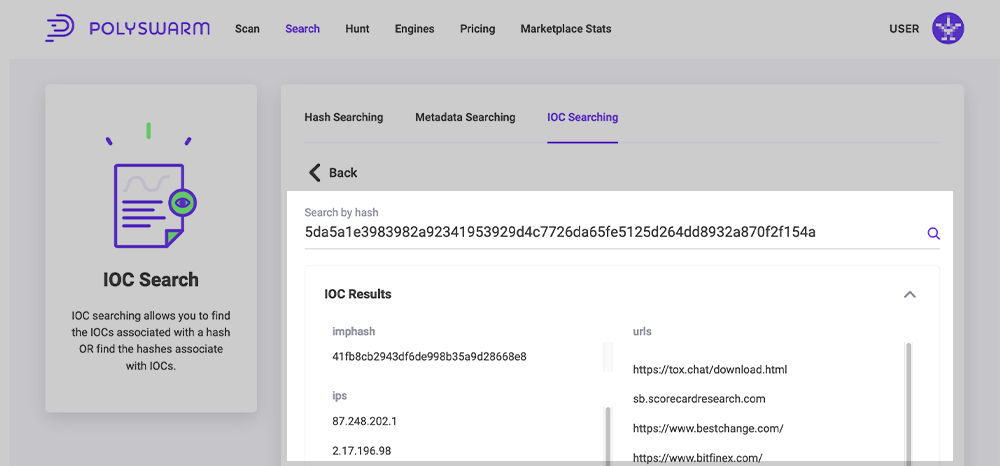Screen dimensions: 1000x466
Task: Click the PolySwarm logo
Action: pyautogui.click(x=127, y=29)
